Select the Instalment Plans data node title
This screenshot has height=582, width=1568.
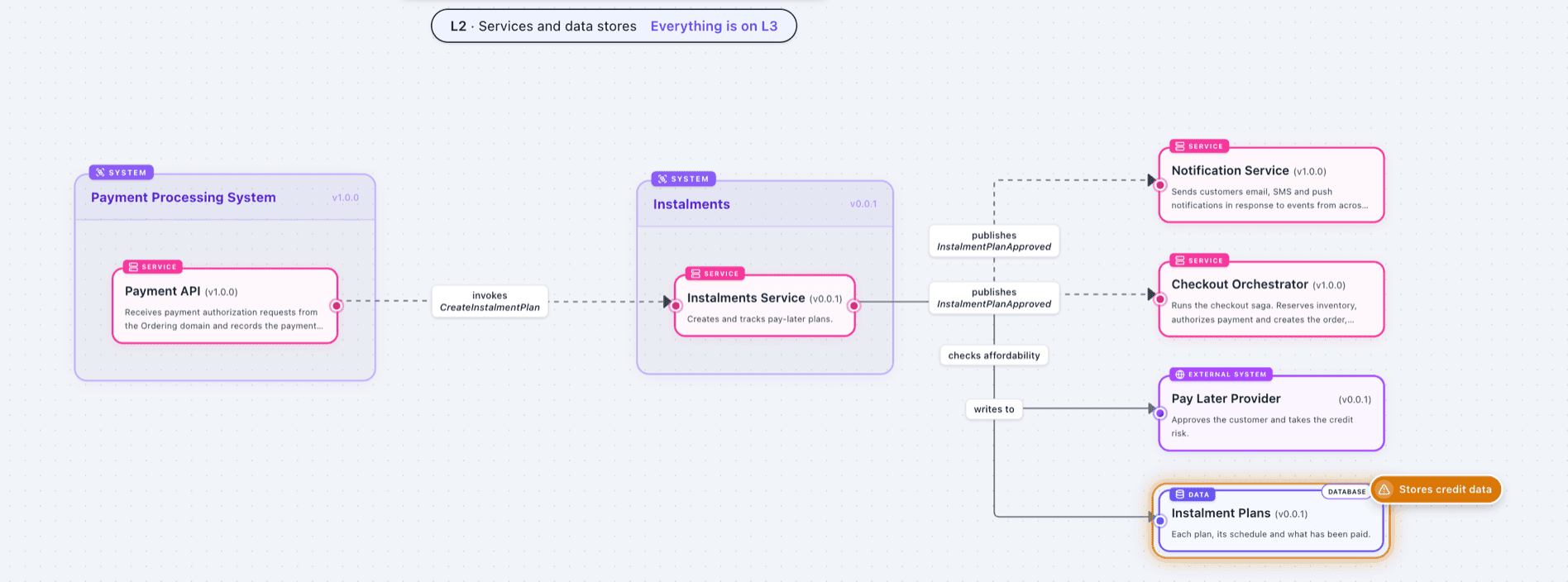(x=1221, y=513)
